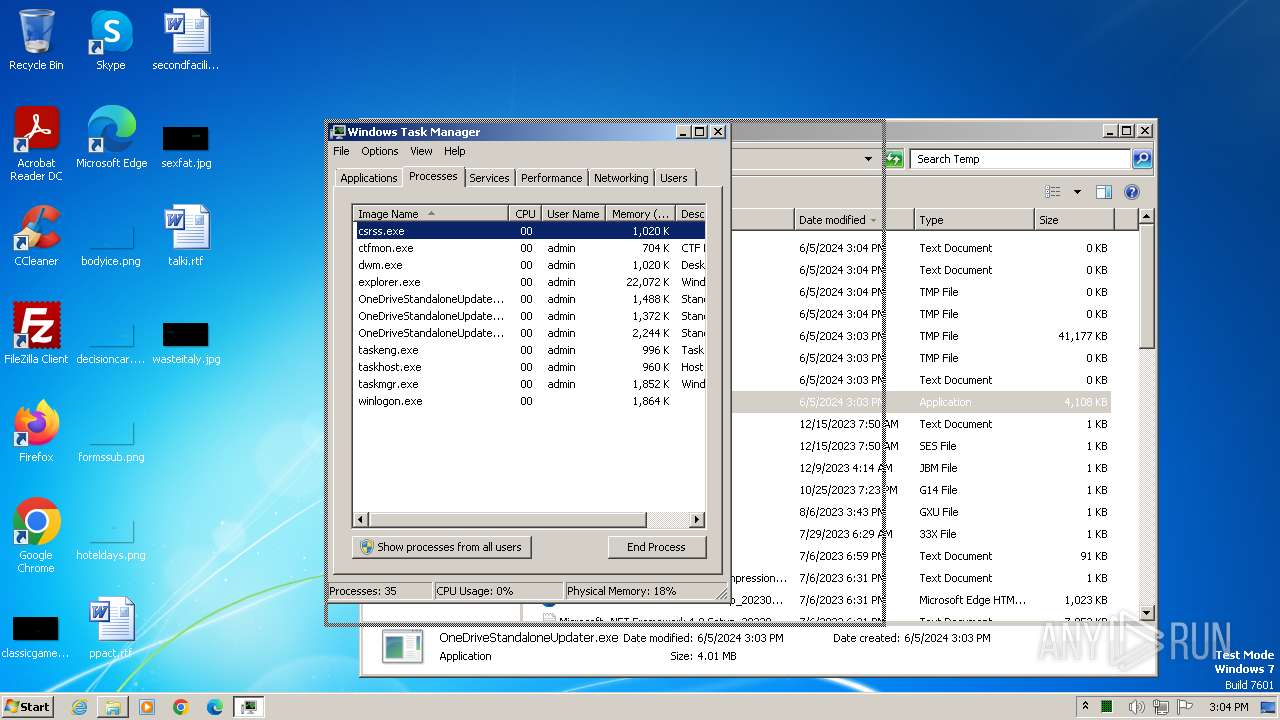Toggle Explorer preview pane icon

(1104, 192)
